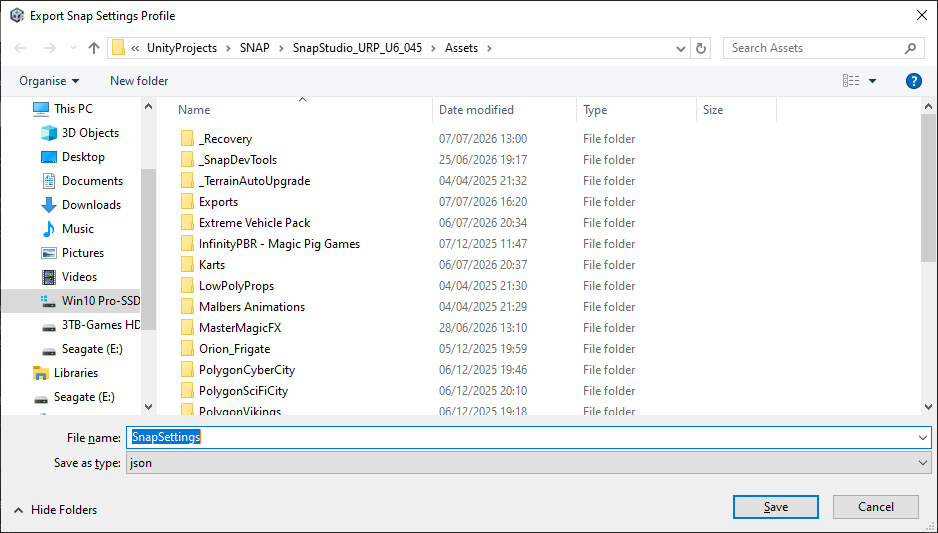Select the PolygonSciFiCity folder
The height and width of the screenshot is (533, 938).
[243, 391]
